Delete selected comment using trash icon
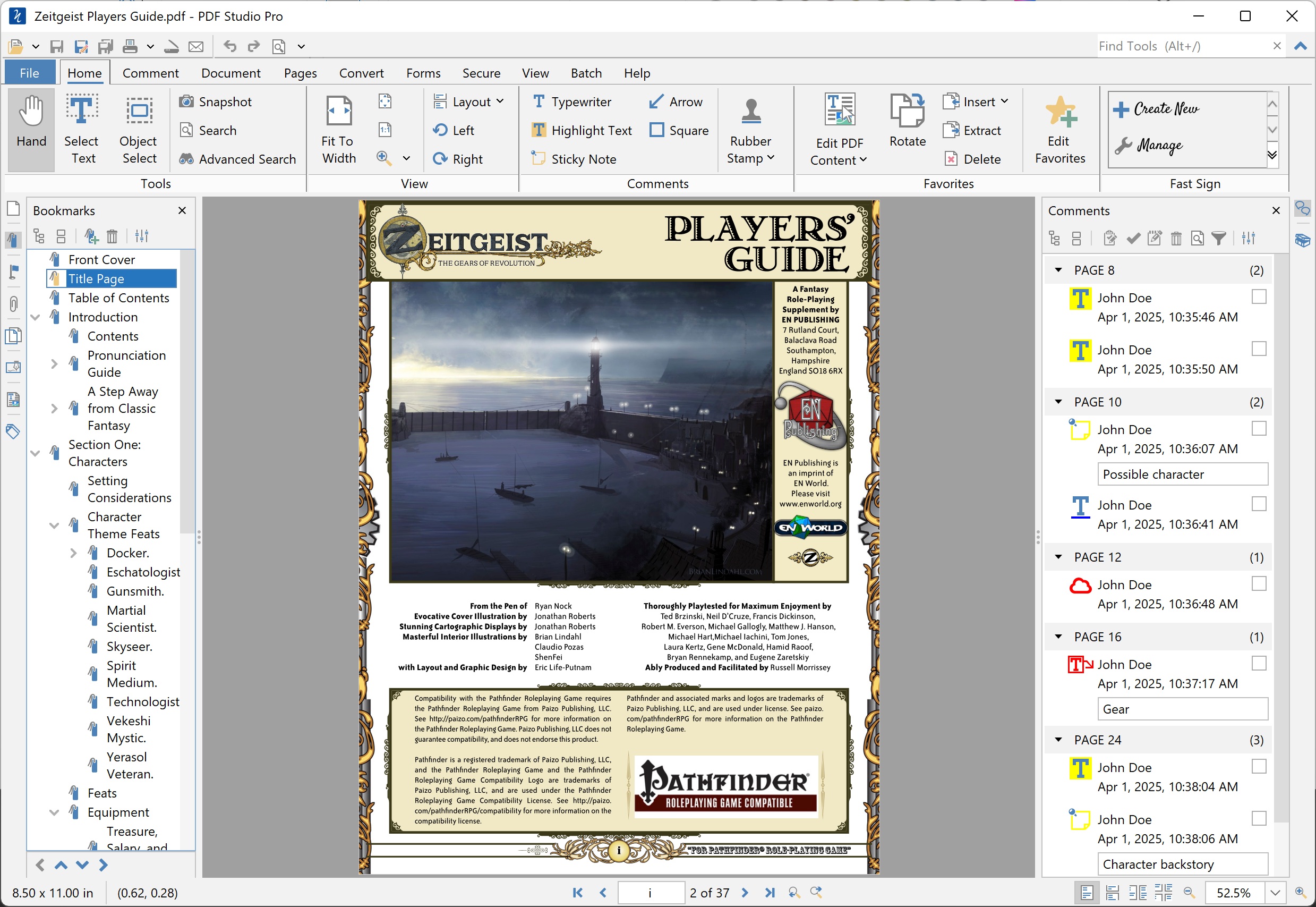This screenshot has width=1316, height=907. [1176, 238]
